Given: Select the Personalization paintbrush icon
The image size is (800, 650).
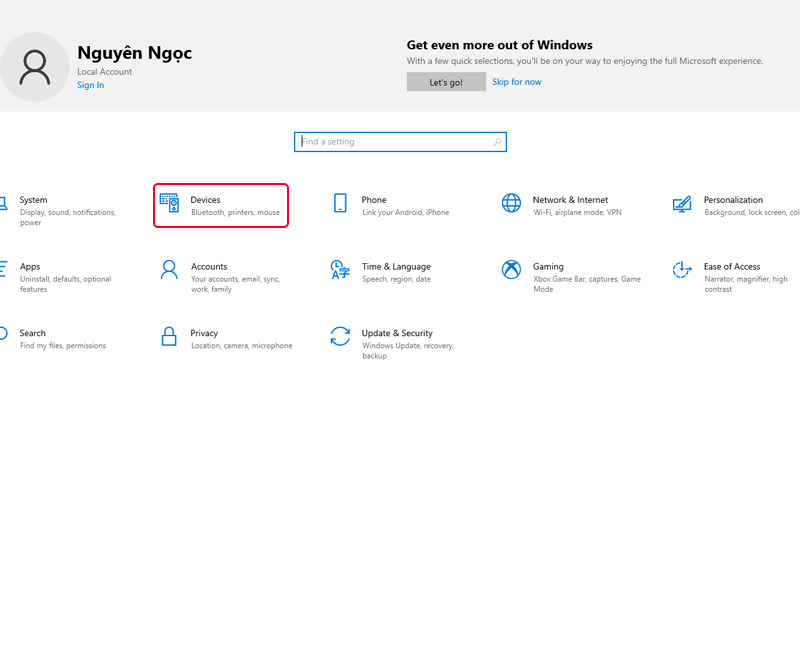Looking at the screenshot, I should [682, 203].
